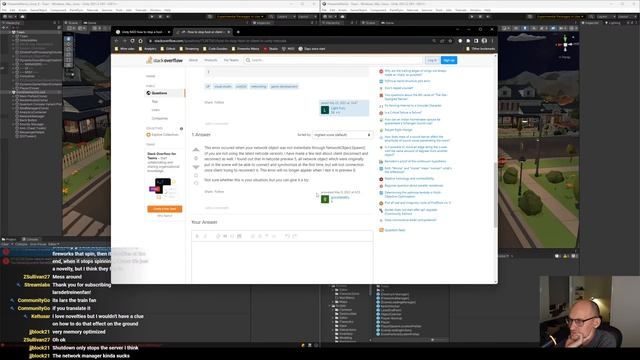Click the browser vertical scrollbar
Viewport: 640px width, 360px height.
click(x=496, y=195)
